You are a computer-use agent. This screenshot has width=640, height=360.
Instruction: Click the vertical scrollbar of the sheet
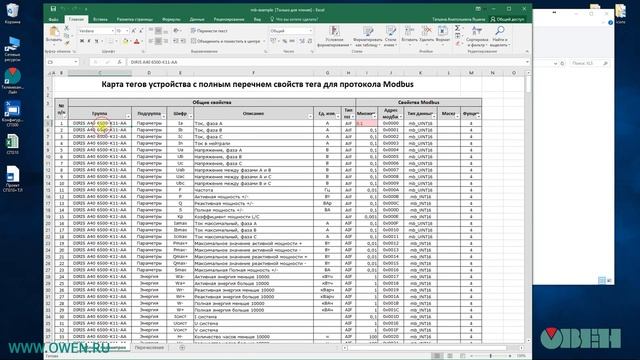click(x=529, y=206)
